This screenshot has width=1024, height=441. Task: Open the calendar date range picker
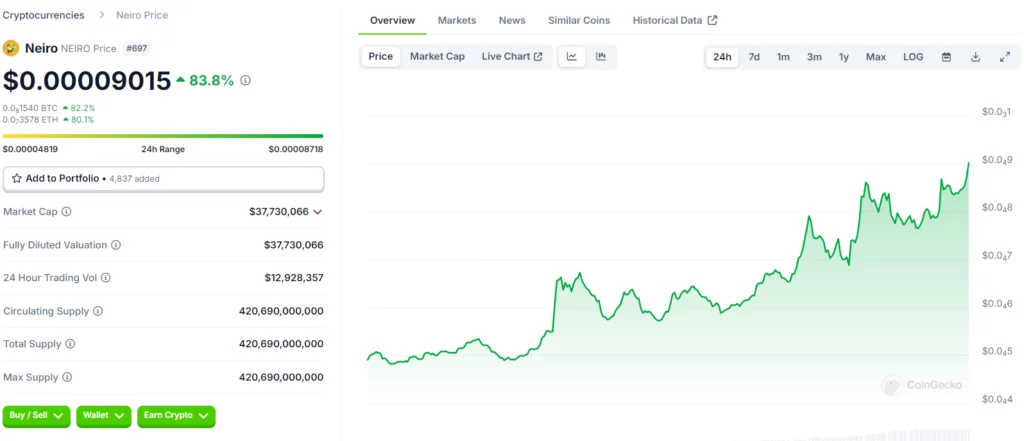coord(946,57)
